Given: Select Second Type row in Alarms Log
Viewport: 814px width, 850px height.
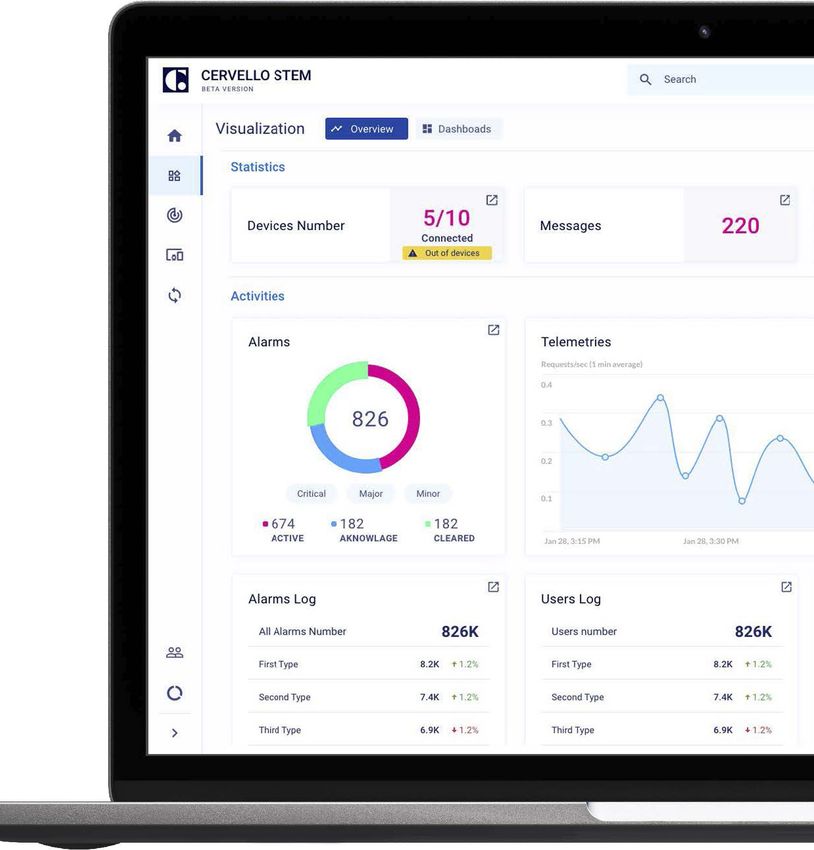Looking at the screenshot, I should [369, 697].
